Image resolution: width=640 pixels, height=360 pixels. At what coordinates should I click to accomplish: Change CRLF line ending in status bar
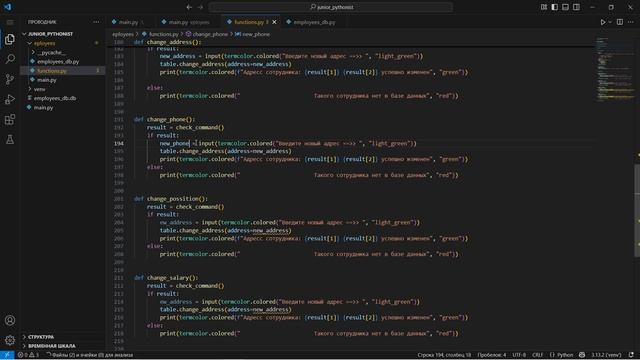[x=538, y=355]
